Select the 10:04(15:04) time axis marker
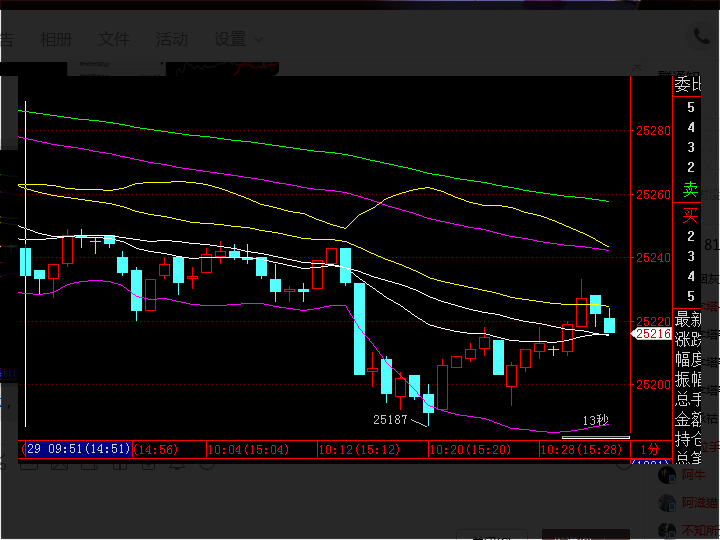This screenshot has width=720, height=540. 248,449
